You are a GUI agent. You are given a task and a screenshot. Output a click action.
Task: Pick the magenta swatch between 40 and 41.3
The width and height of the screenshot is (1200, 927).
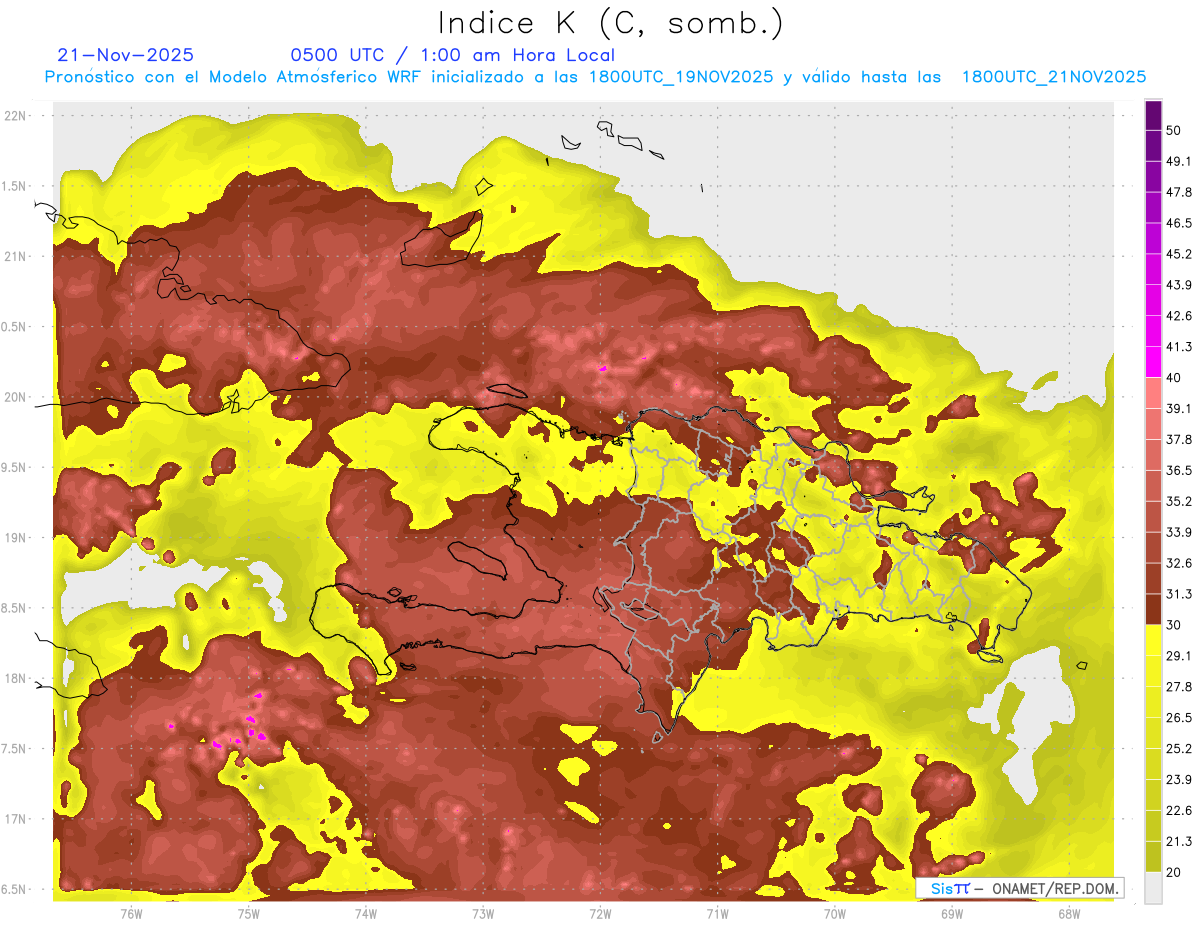coord(1153,362)
